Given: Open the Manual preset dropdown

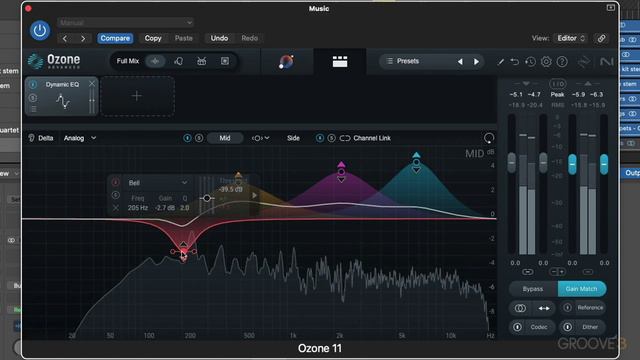Looking at the screenshot, I should [x=125, y=22].
